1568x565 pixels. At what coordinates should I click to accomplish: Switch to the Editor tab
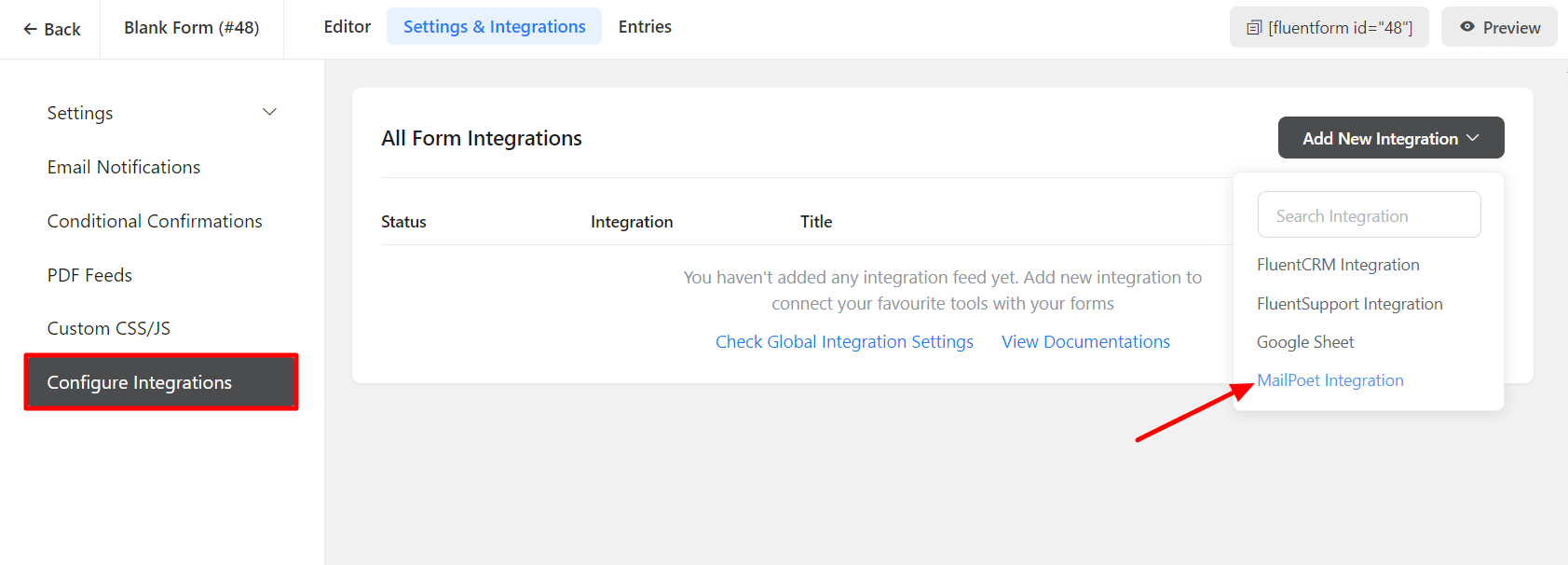[347, 27]
